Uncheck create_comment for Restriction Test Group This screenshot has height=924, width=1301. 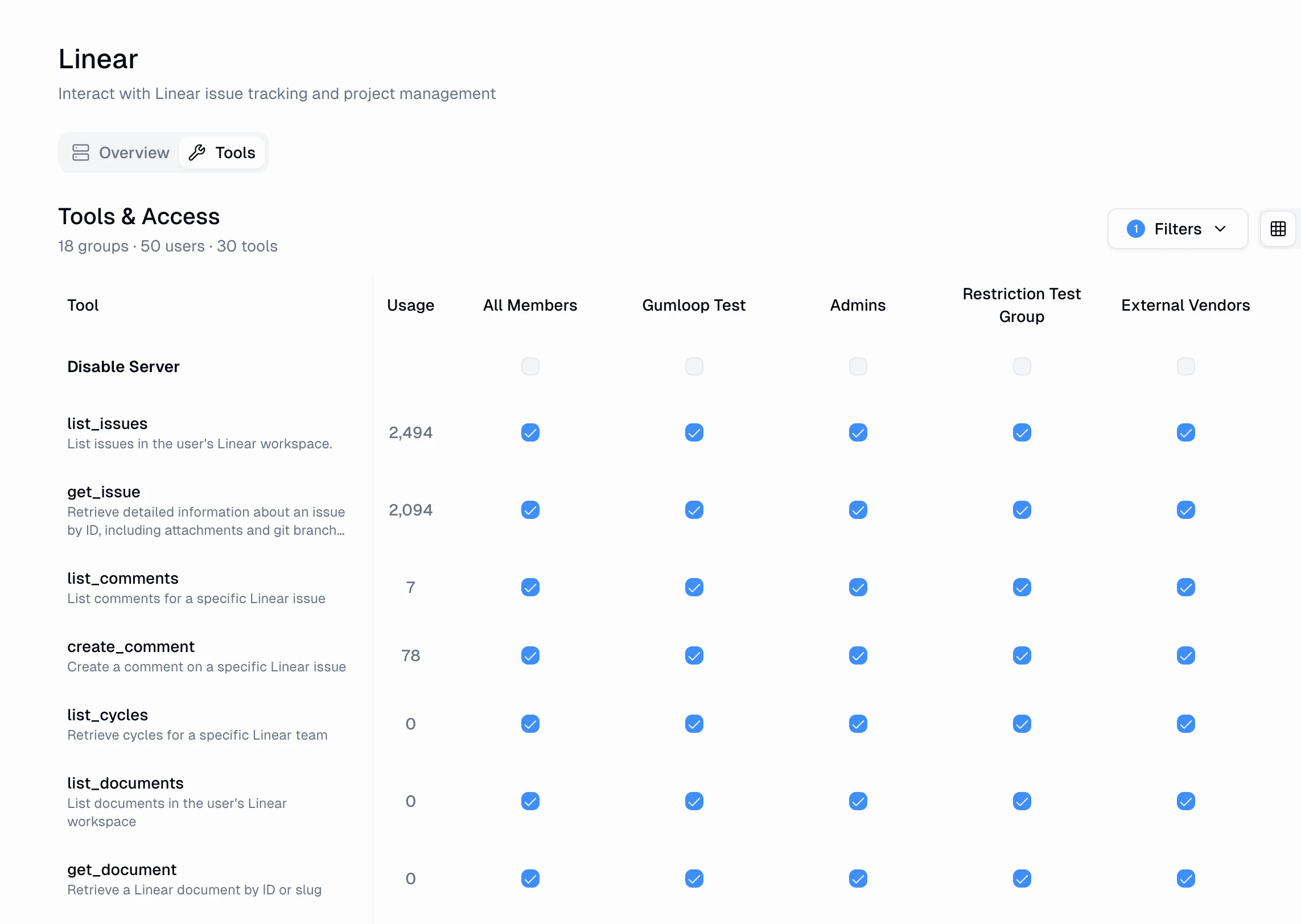tap(1022, 655)
